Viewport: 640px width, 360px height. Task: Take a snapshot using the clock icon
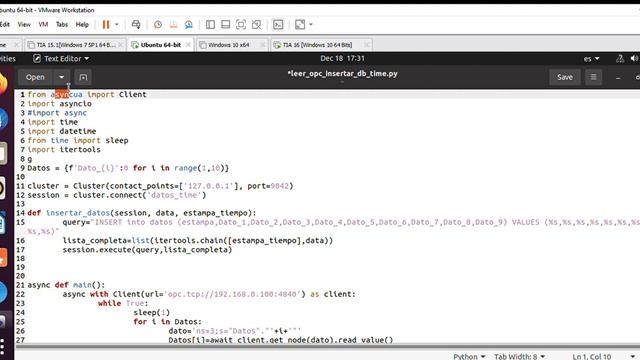point(158,24)
